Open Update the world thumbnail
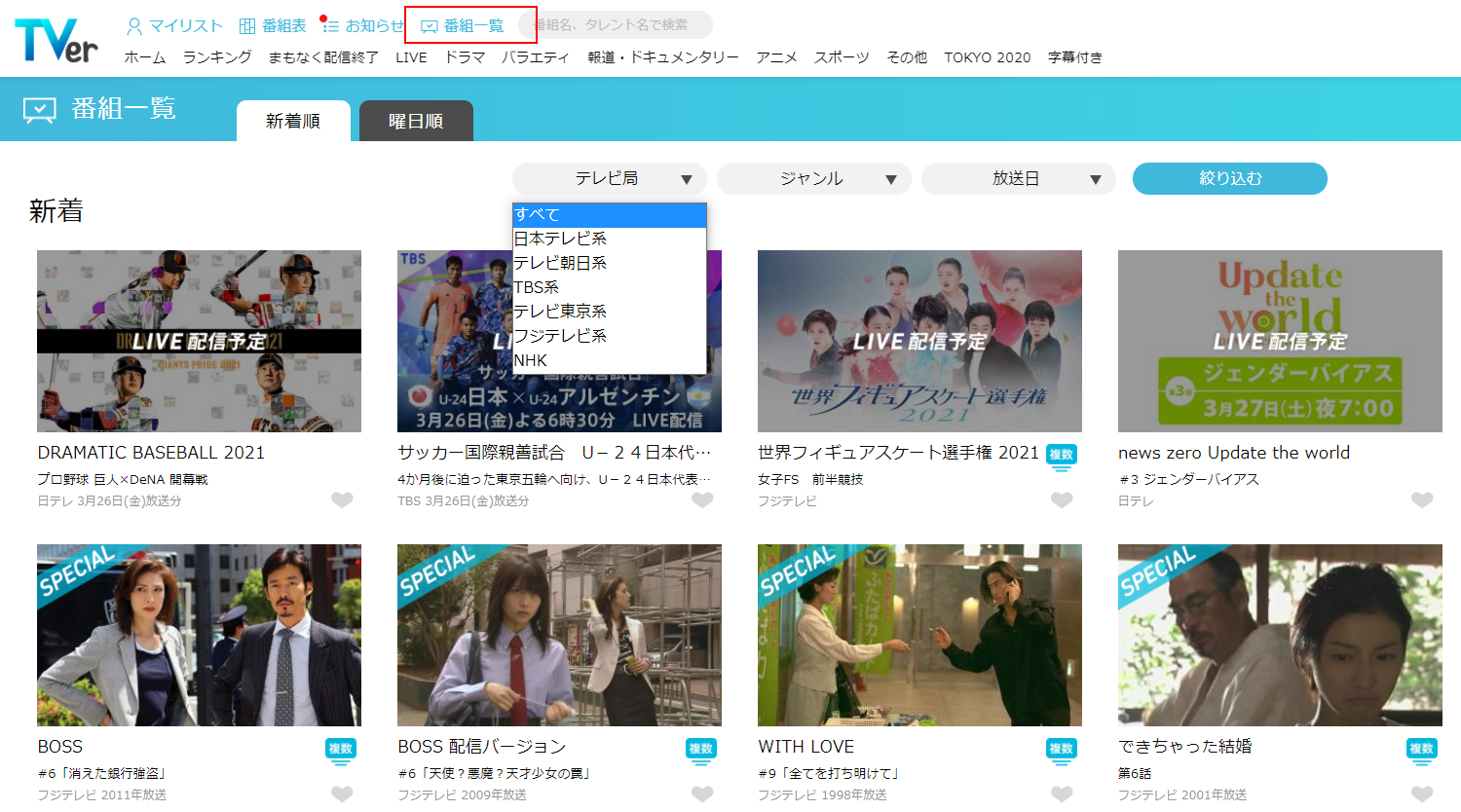1461x812 pixels. click(x=1280, y=341)
